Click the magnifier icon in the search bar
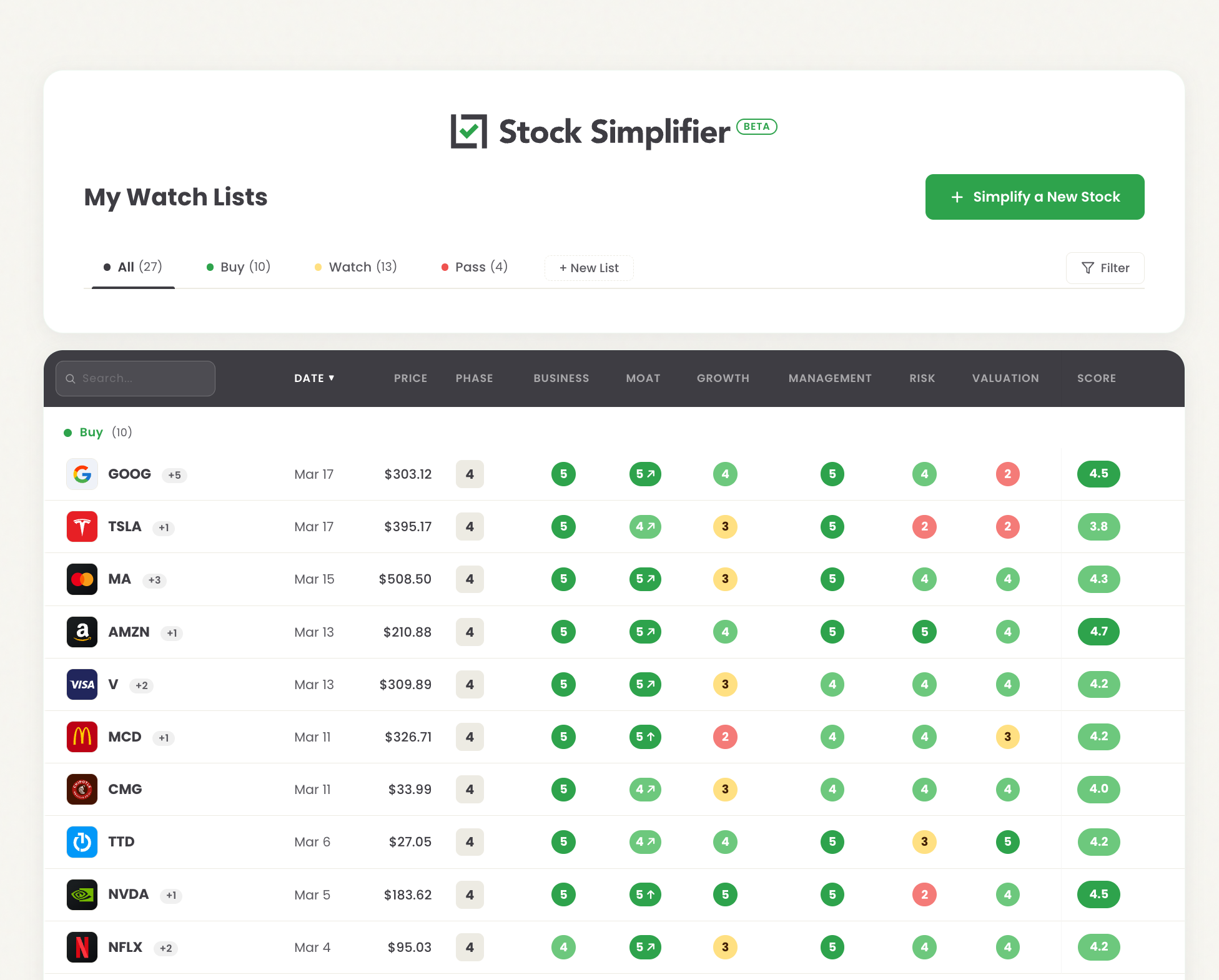The height and width of the screenshot is (980, 1219). tap(71, 378)
